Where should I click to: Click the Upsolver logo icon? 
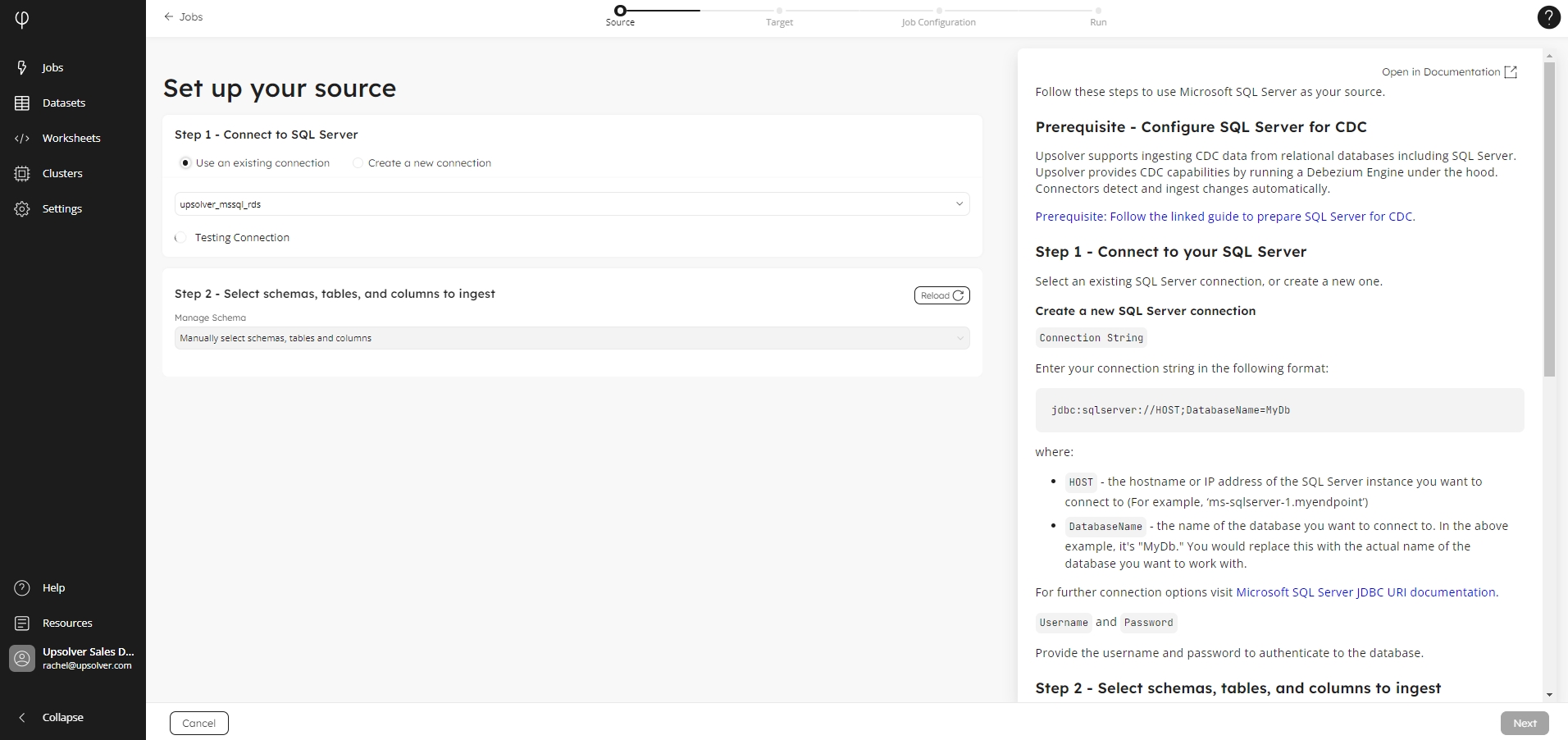[22, 19]
